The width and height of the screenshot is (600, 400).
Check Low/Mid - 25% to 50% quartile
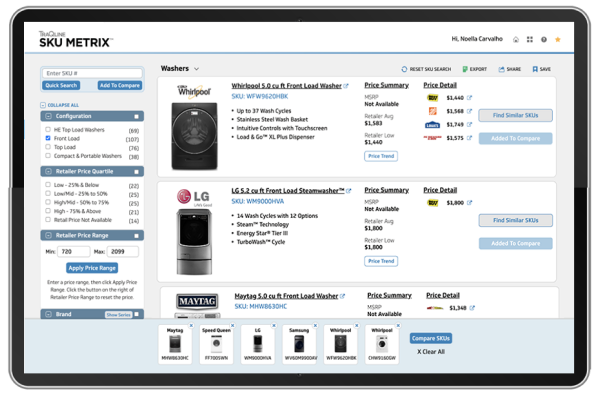(x=48, y=193)
